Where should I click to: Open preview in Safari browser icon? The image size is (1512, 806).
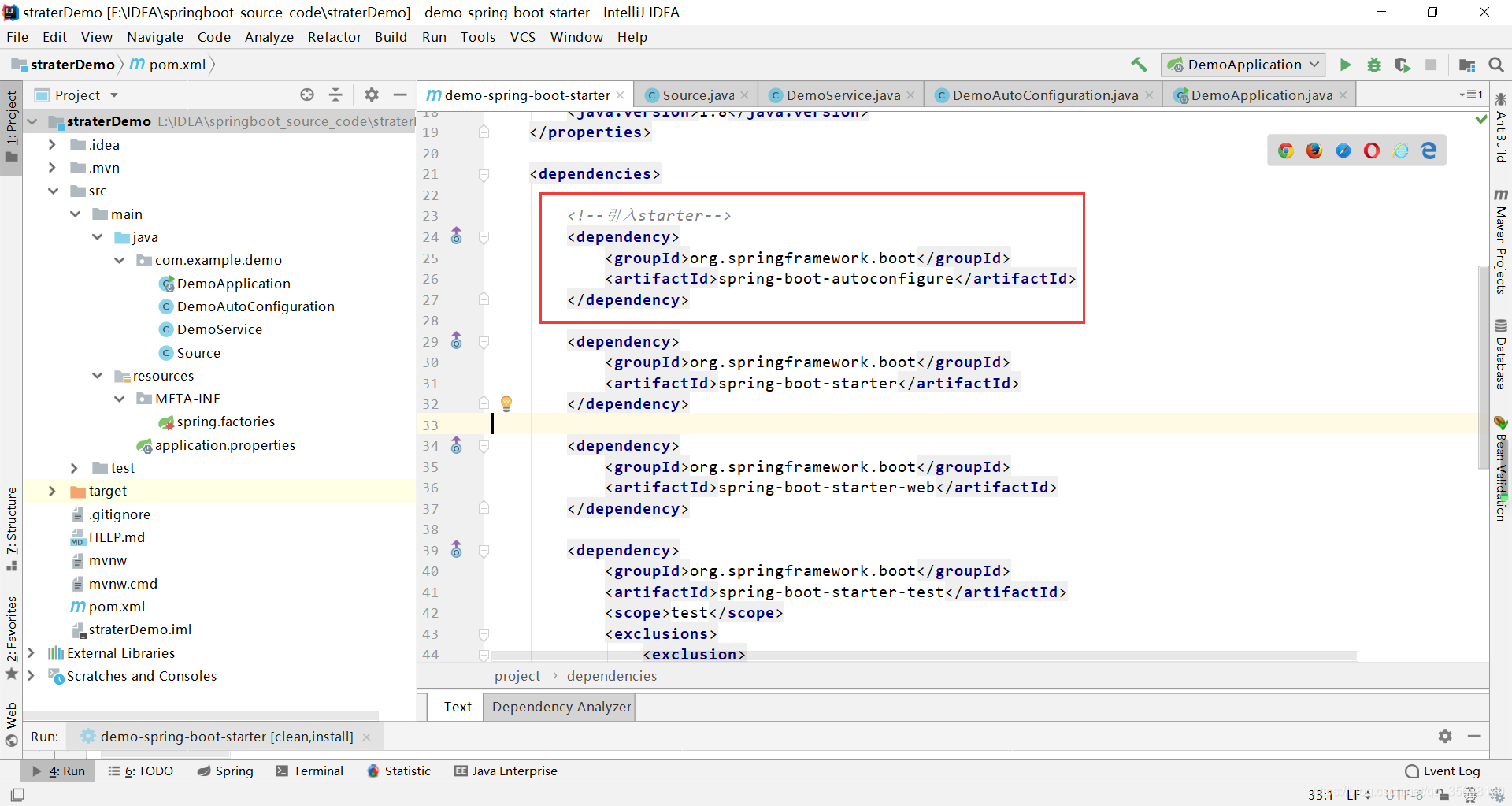coord(1343,150)
